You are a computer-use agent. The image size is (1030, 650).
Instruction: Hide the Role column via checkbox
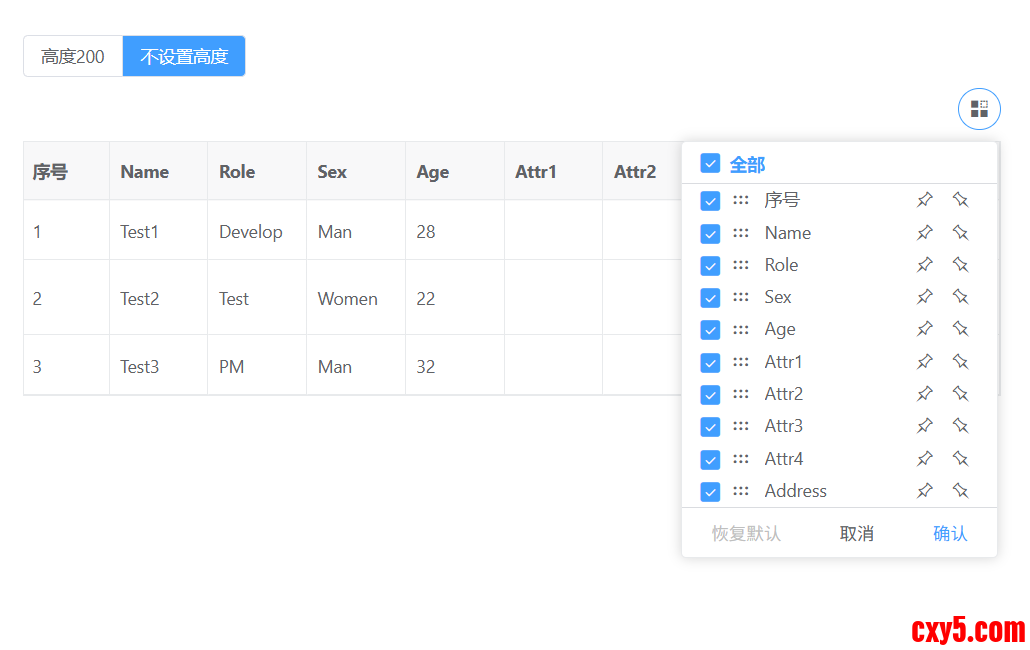pos(710,265)
